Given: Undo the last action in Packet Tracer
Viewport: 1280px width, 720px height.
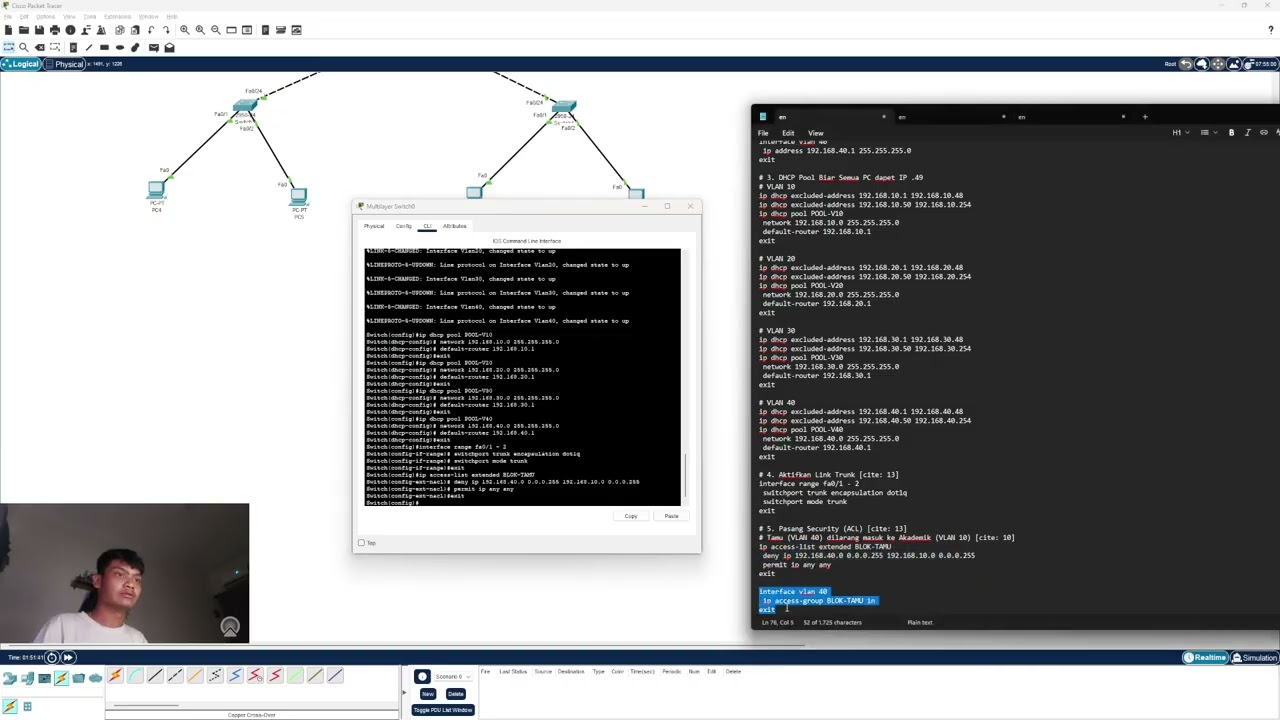Looking at the screenshot, I should click(x=151, y=30).
